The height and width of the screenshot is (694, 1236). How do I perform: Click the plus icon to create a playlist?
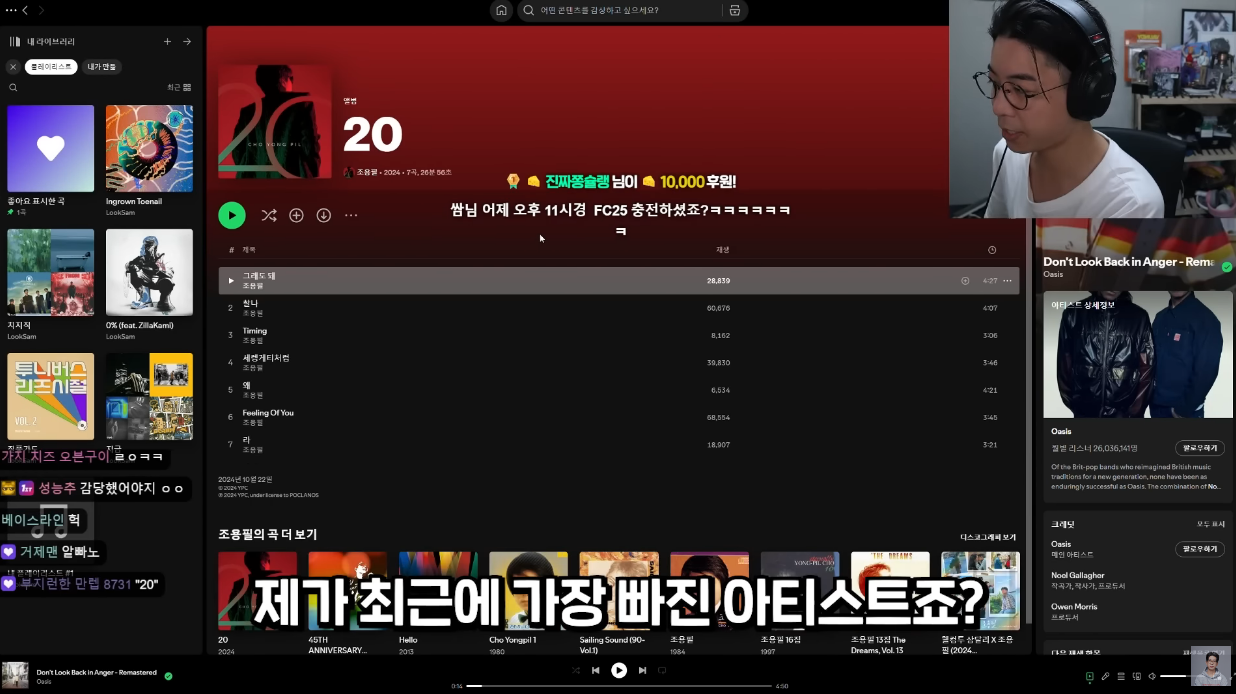tap(167, 41)
